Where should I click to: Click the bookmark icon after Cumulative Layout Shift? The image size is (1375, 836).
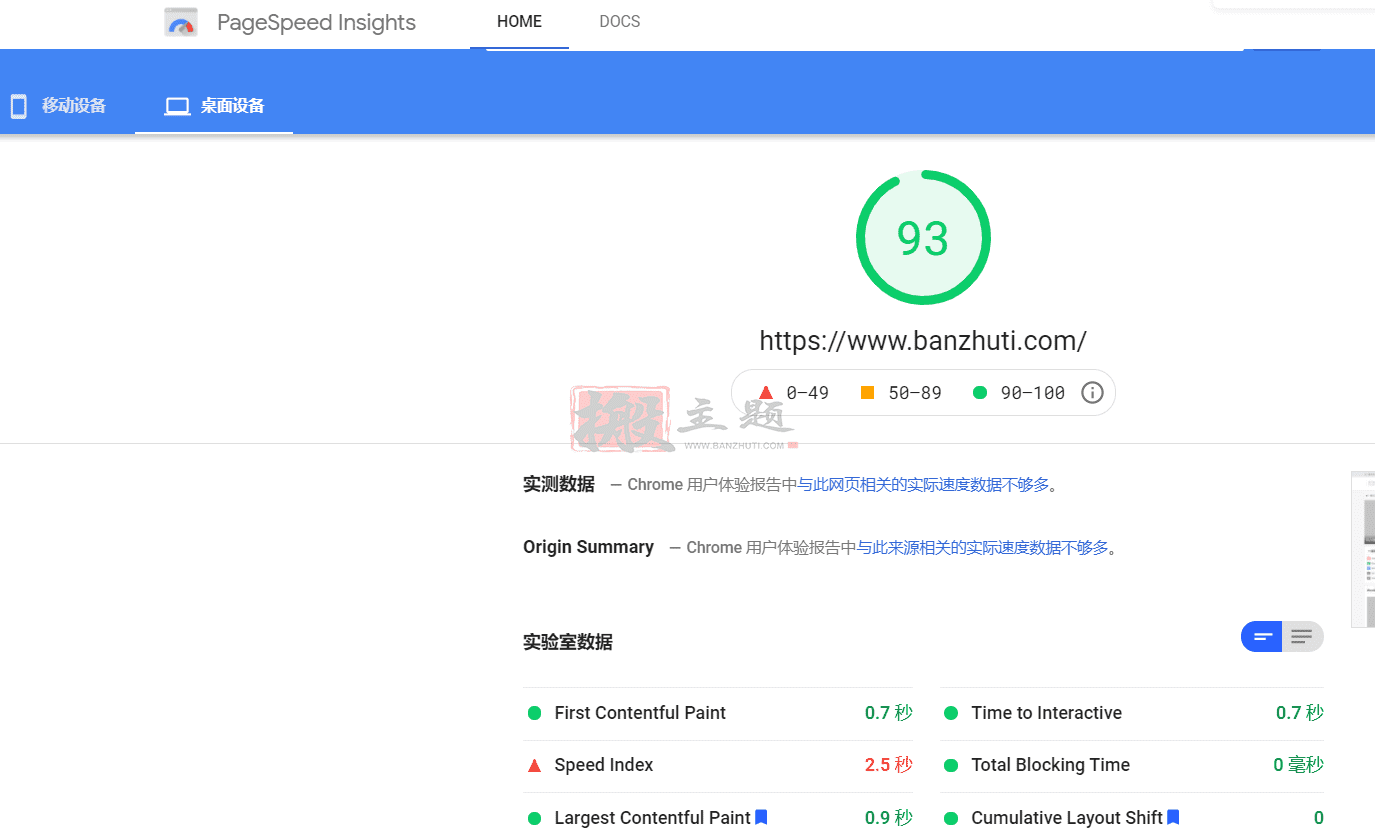[1174, 817]
